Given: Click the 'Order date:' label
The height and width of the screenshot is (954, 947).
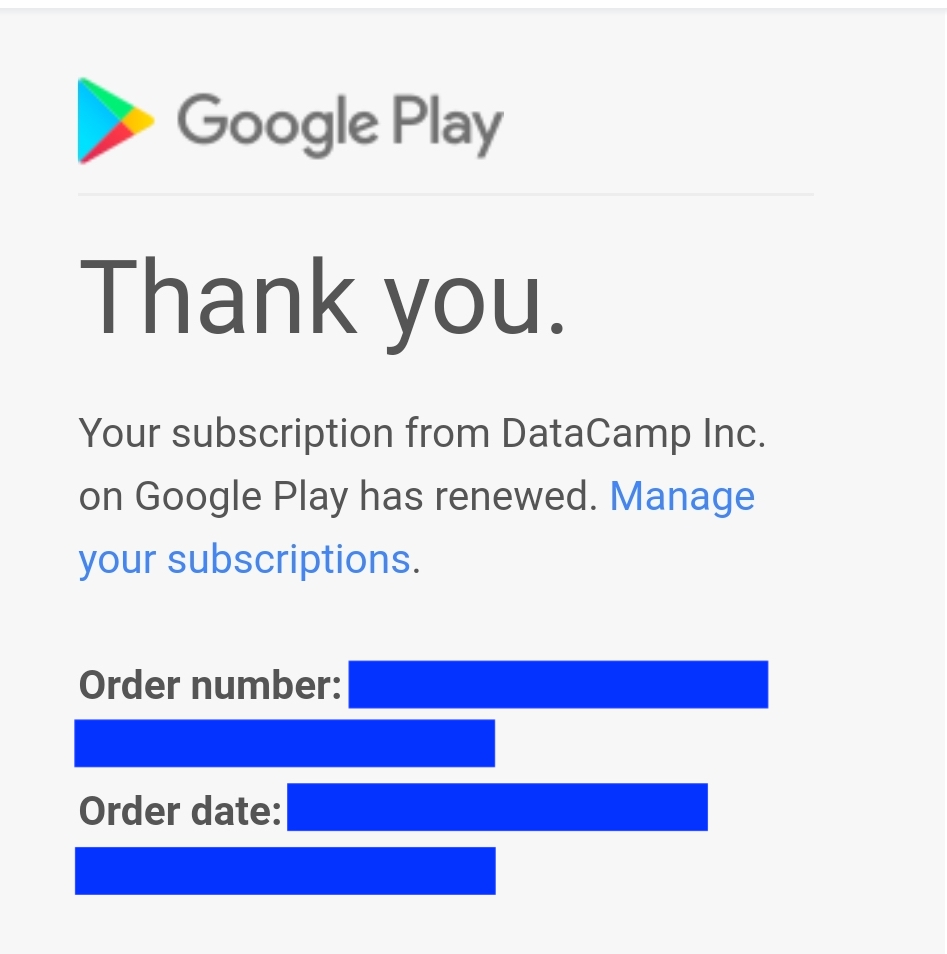Looking at the screenshot, I should click(x=180, y=811).
